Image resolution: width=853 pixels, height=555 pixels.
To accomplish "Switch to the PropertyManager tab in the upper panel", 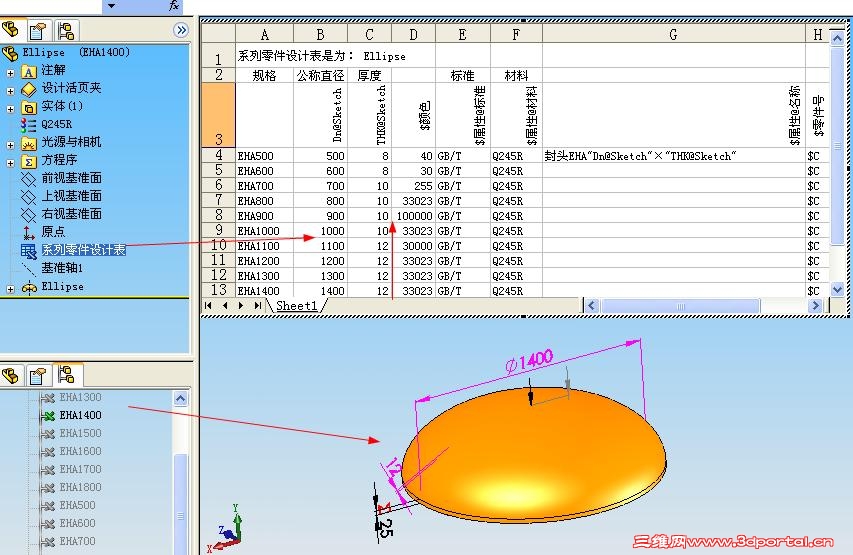I will point(38,30).
